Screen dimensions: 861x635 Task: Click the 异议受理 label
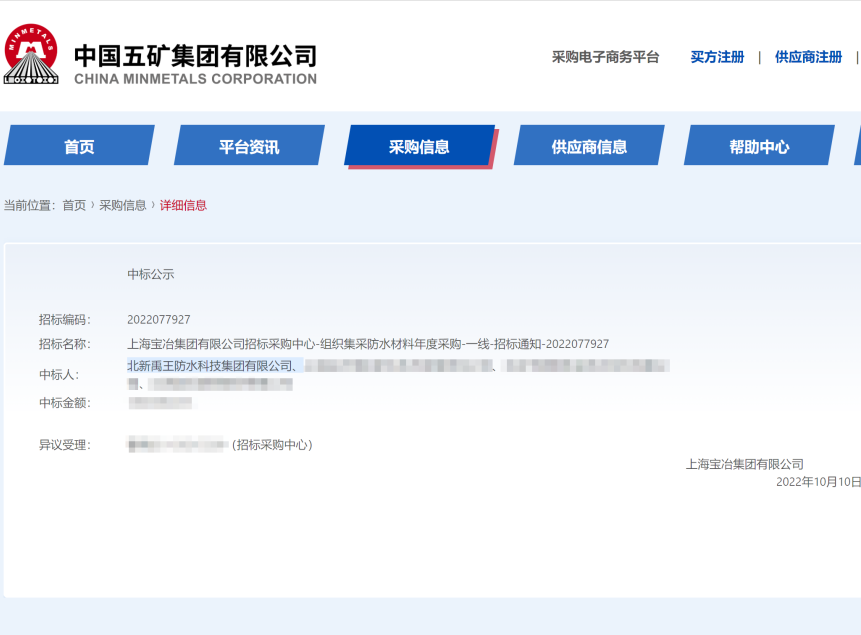tap(65, 445)
